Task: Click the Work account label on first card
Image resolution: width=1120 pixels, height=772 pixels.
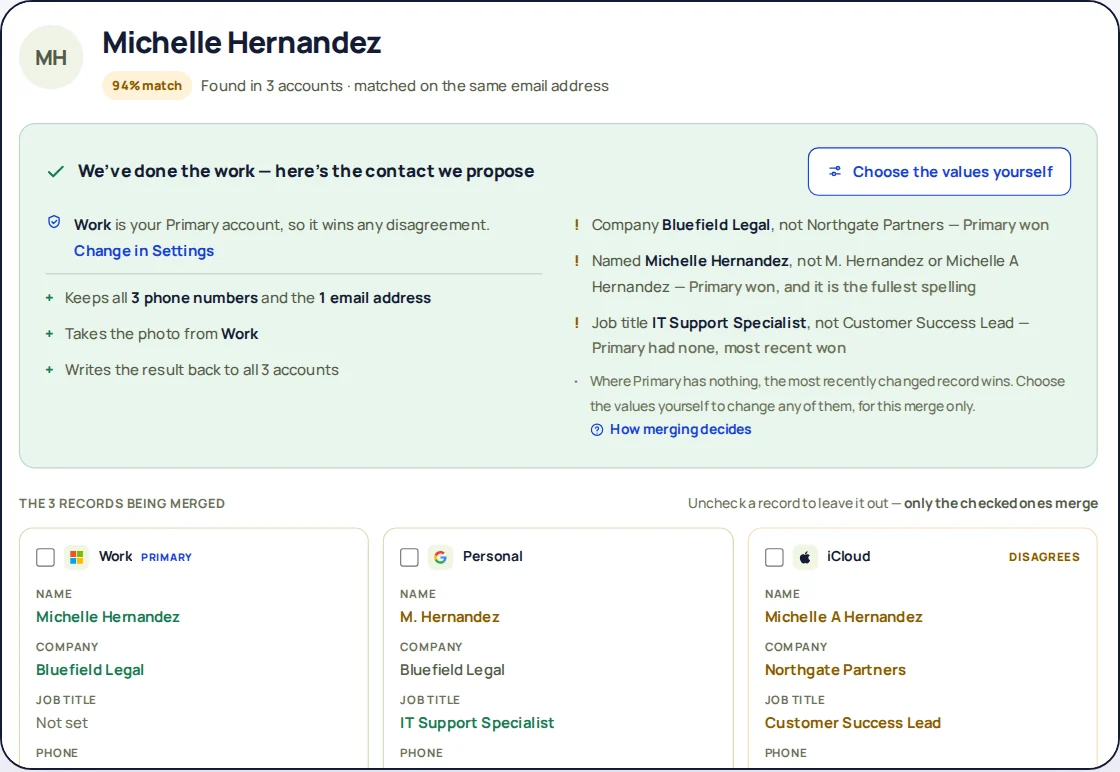Action: pos(115,556)
